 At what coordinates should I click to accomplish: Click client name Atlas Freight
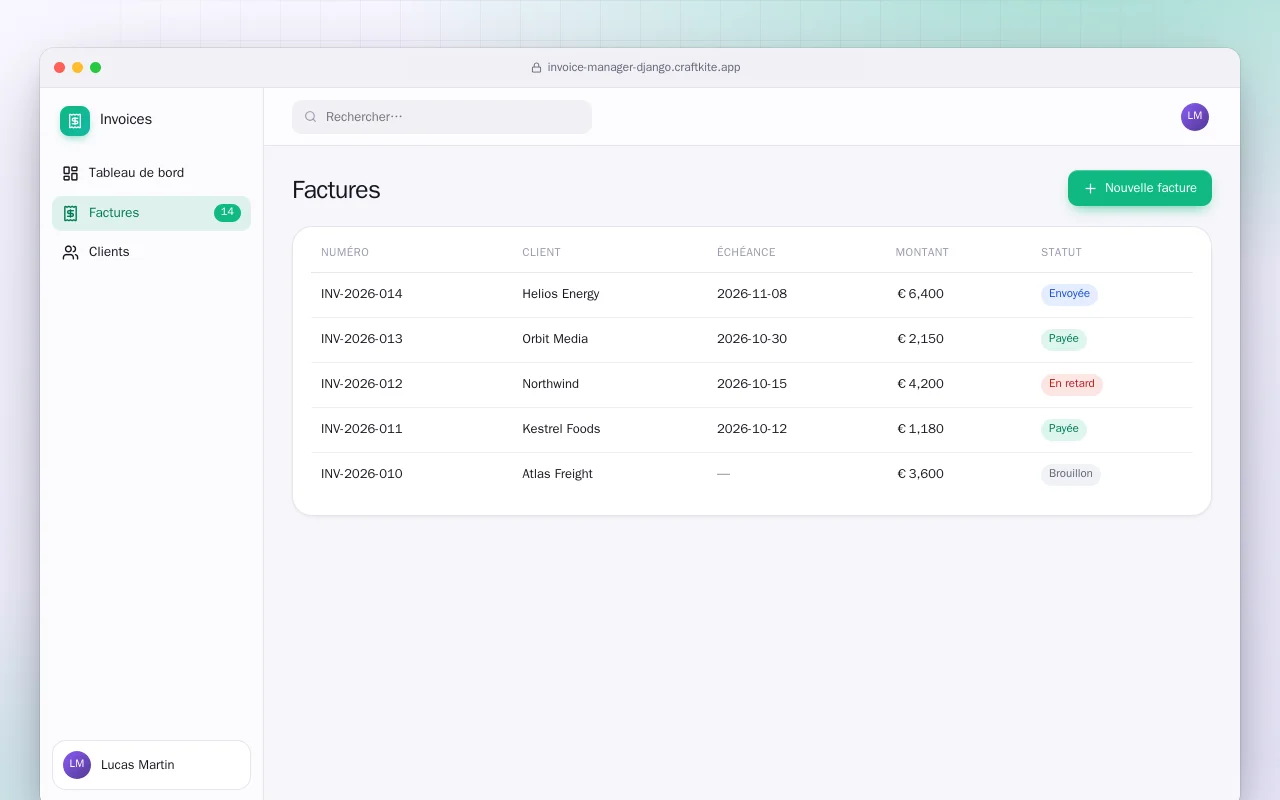click(557, 474)
